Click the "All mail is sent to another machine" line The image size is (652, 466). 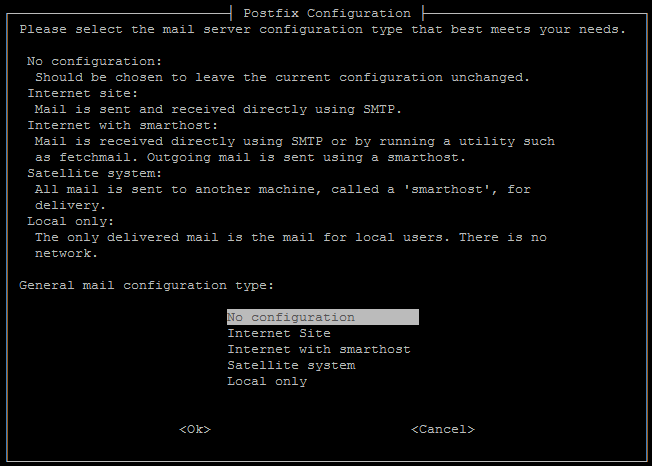click(x=282, y=189)
